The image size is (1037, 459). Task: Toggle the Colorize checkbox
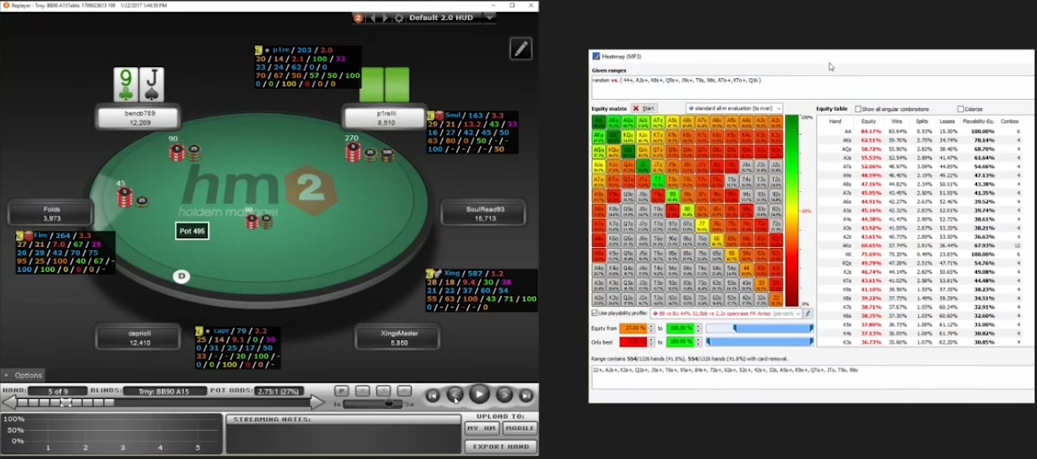[960, 109]
